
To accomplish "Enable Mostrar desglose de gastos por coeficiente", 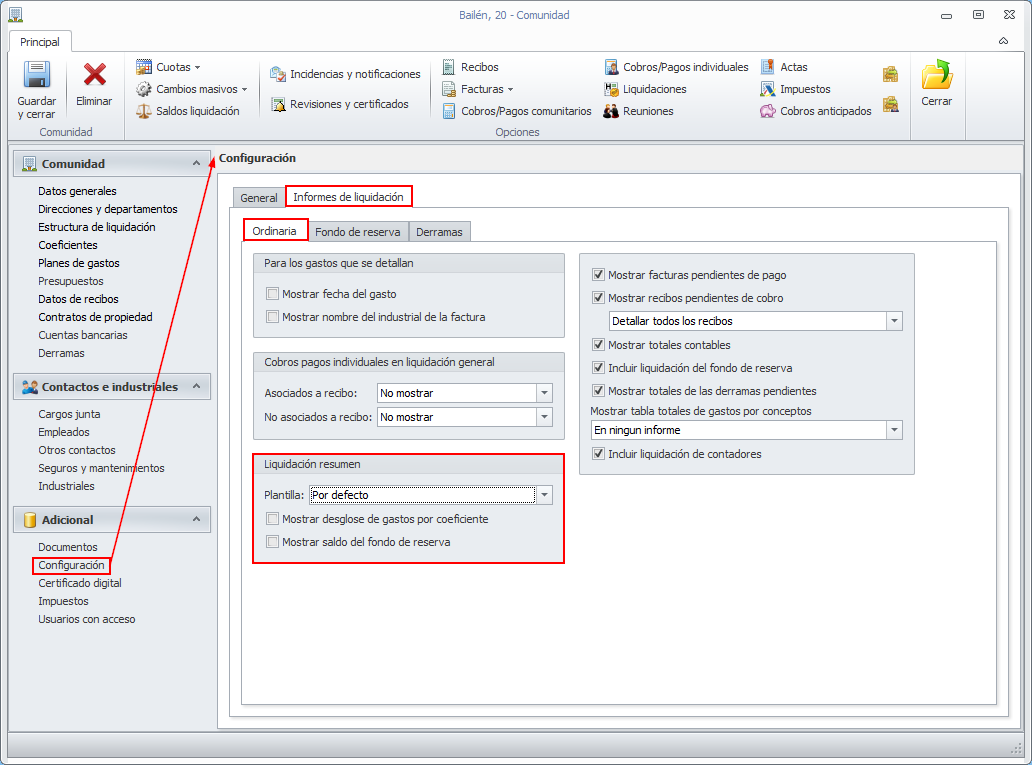I will (272, 519).
